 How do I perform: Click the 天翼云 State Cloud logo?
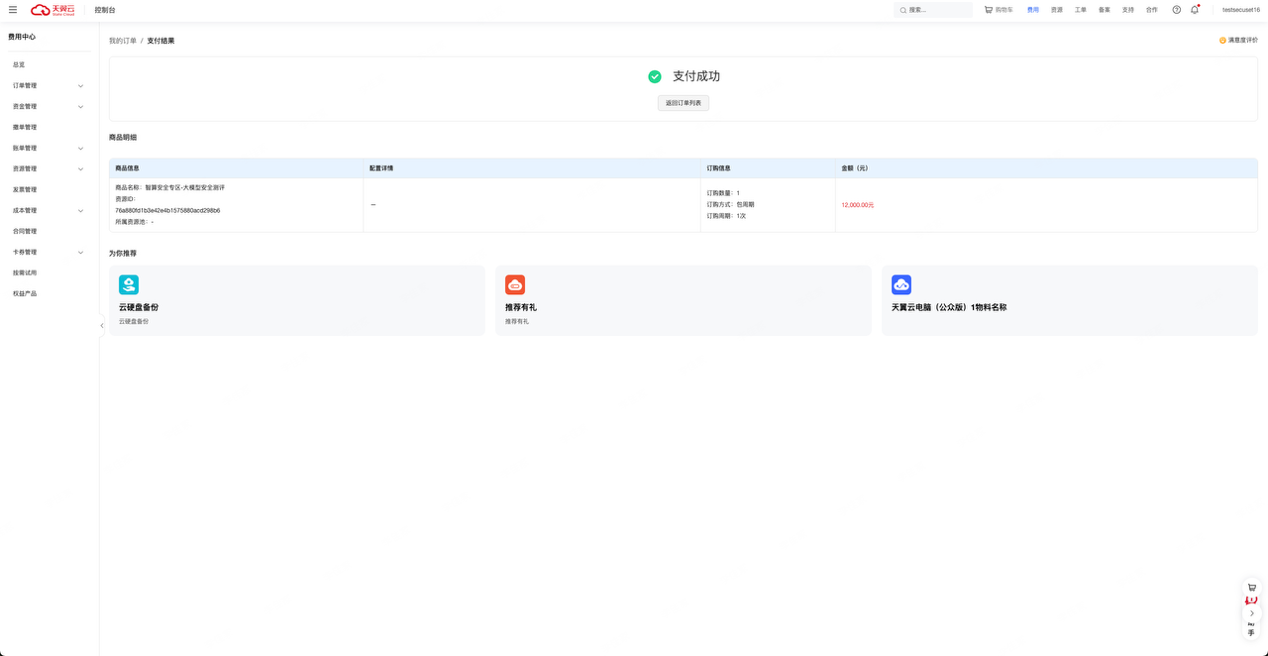pyautogui.click(x=53, y=10)
